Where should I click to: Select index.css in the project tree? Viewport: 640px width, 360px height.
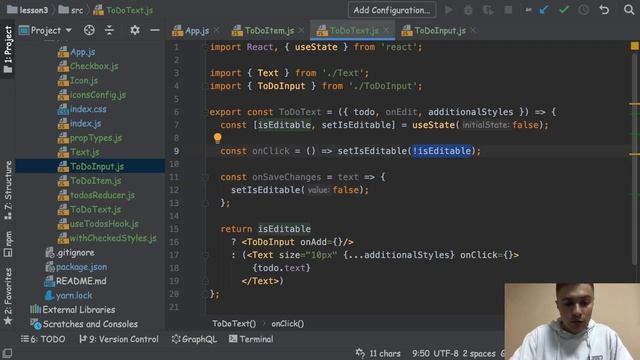click(82, 109)
